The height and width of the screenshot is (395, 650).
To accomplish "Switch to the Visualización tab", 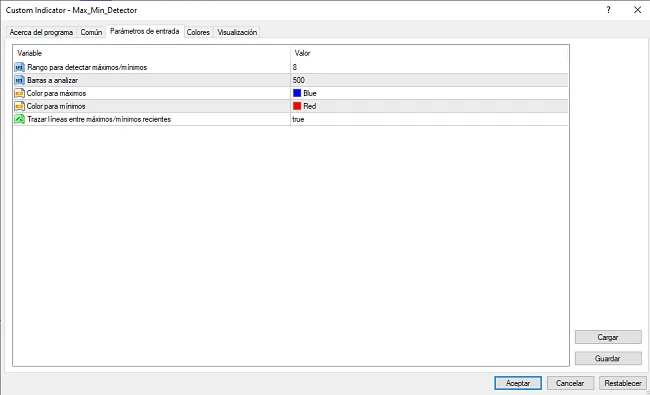I will (237, 32).
